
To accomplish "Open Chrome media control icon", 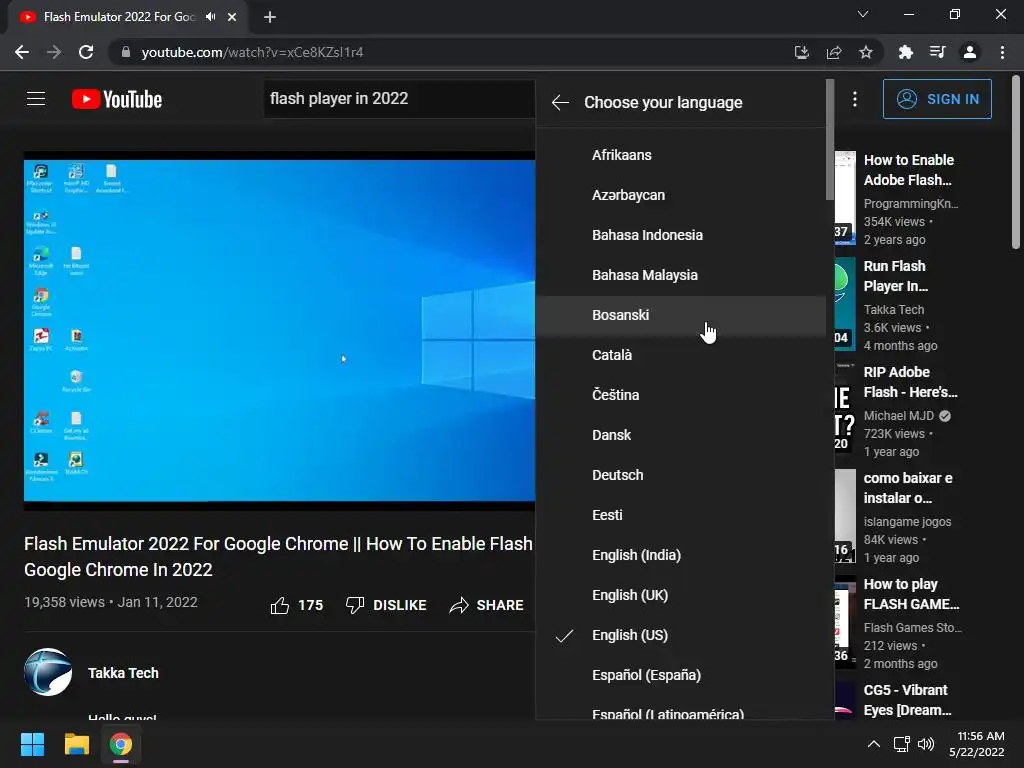I will [x=938, y=52].
